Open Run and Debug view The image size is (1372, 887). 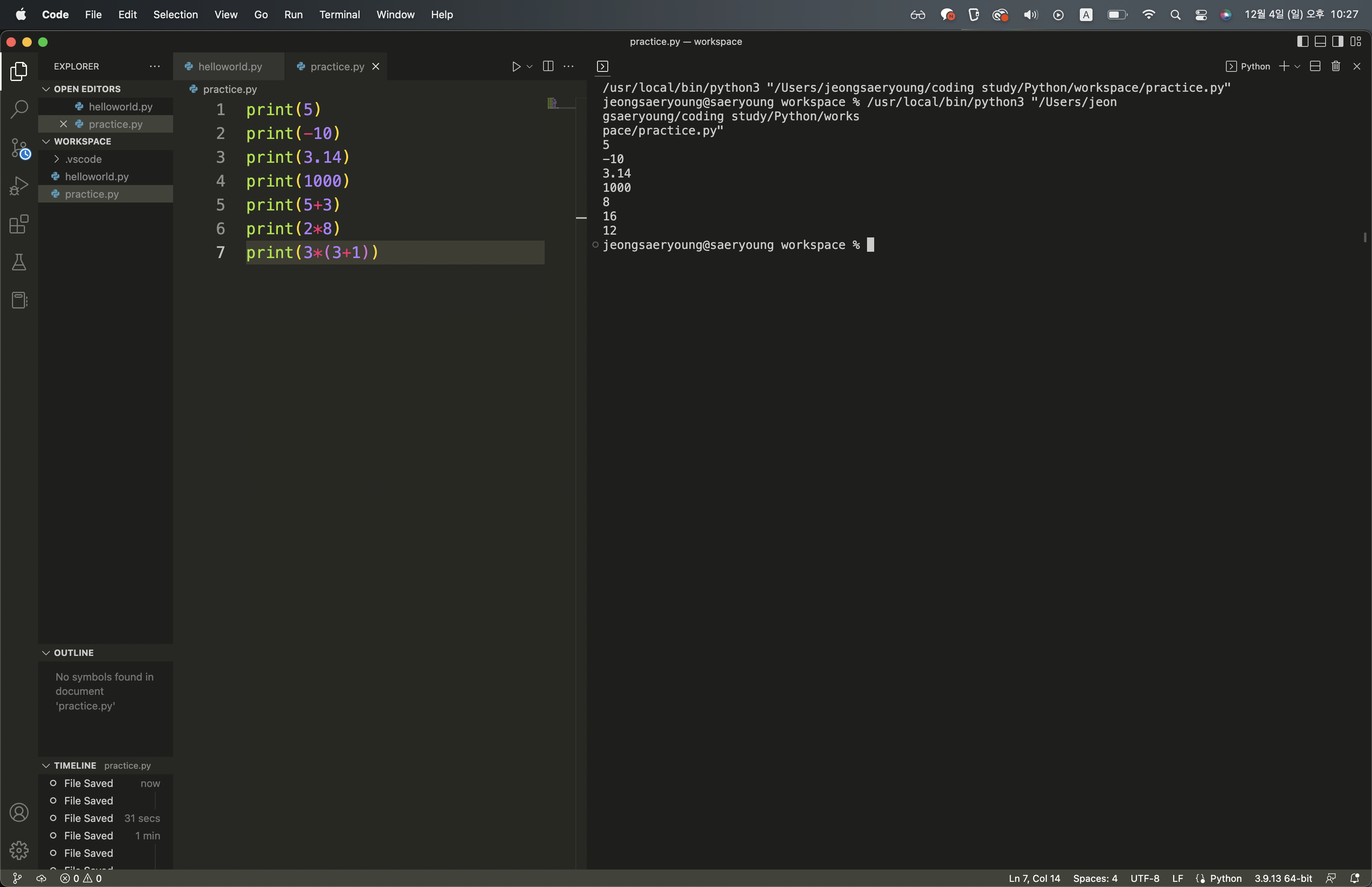(x=19, y=186)
